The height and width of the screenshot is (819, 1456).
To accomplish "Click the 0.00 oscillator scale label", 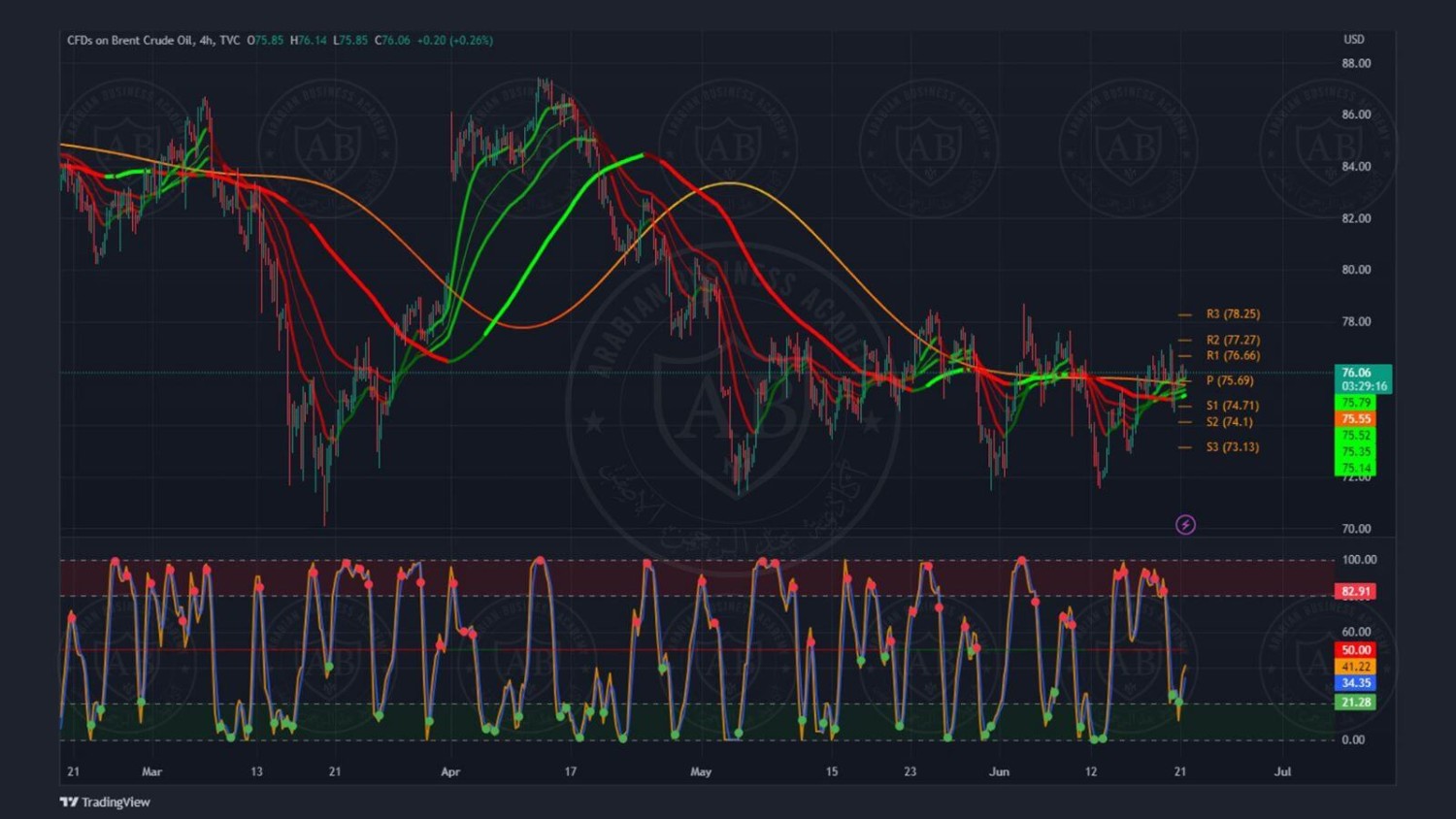I will pos(1353,739).
